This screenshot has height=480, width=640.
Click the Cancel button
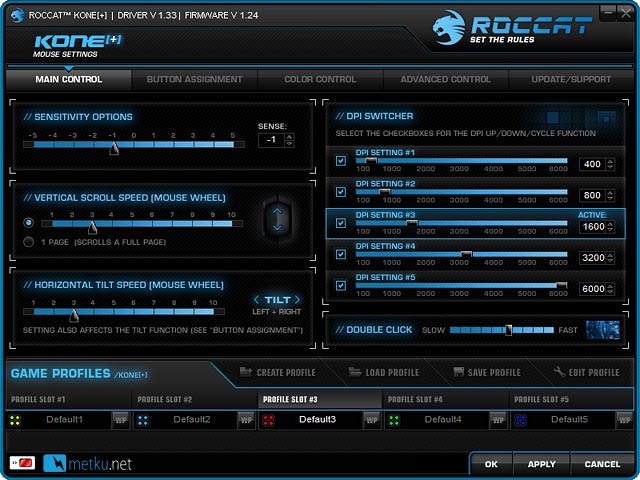pos(602,464)
